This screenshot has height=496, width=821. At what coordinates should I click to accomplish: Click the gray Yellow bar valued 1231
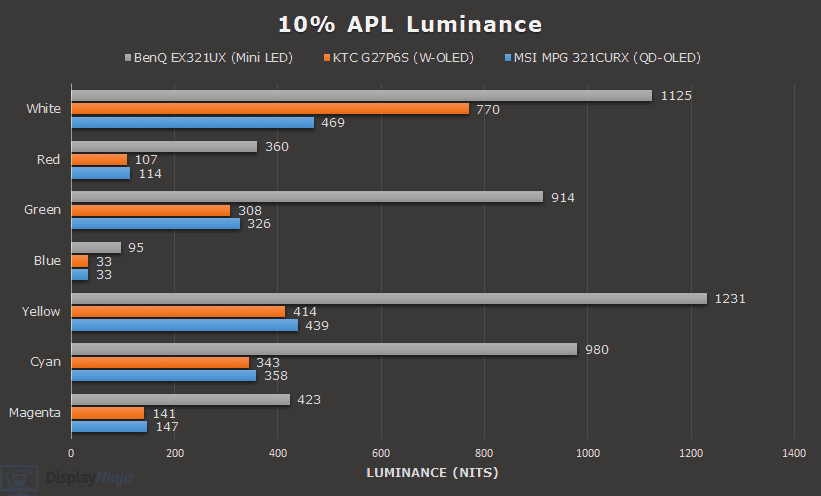pyautogui.click(x=389, y=298)
